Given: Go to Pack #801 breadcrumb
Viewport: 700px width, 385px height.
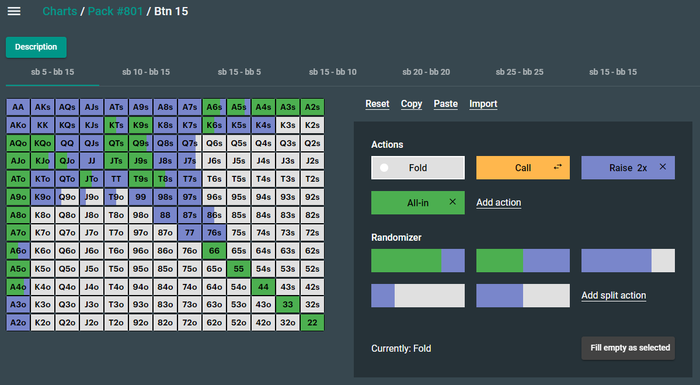Looking at the screenshot, I should [x=115, y=11].
